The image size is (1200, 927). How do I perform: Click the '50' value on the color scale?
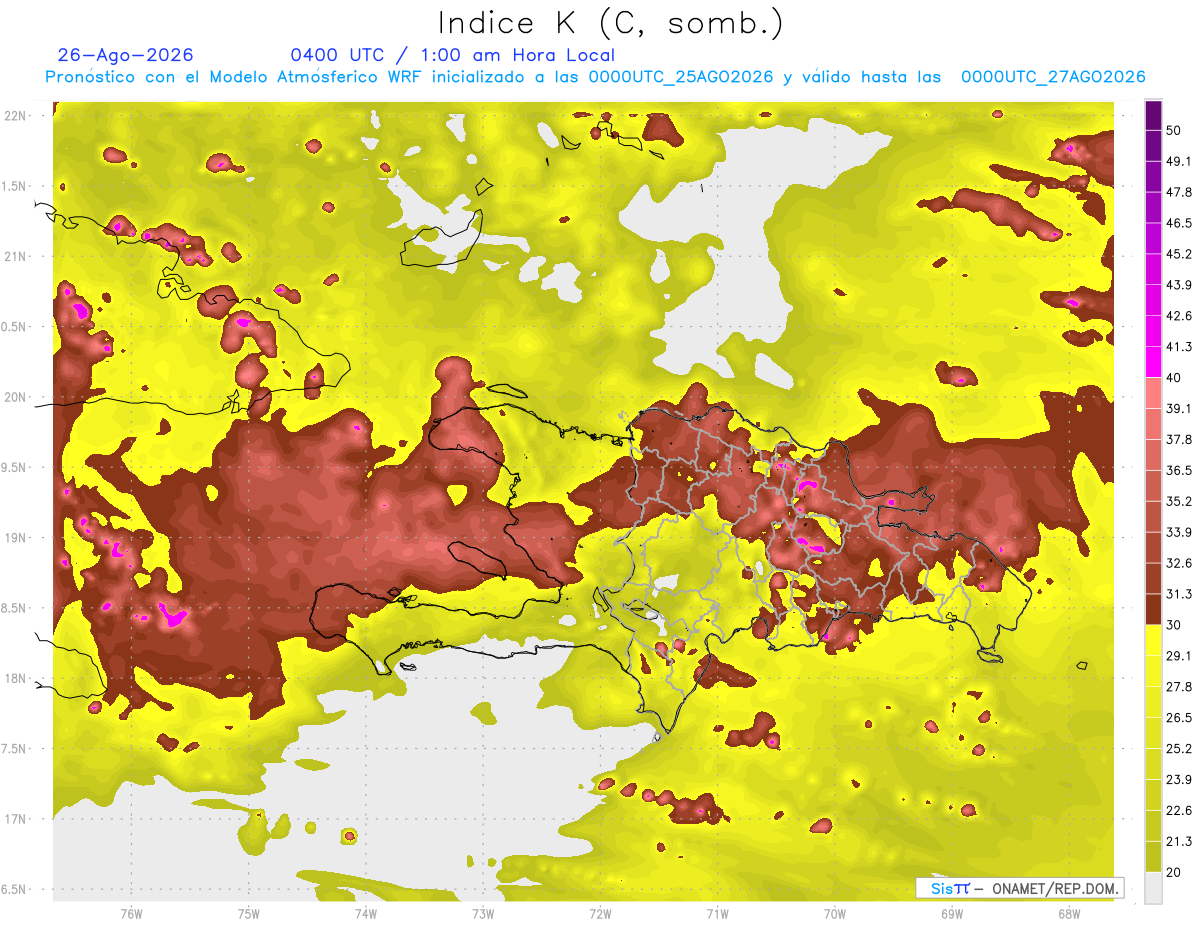1174,130
